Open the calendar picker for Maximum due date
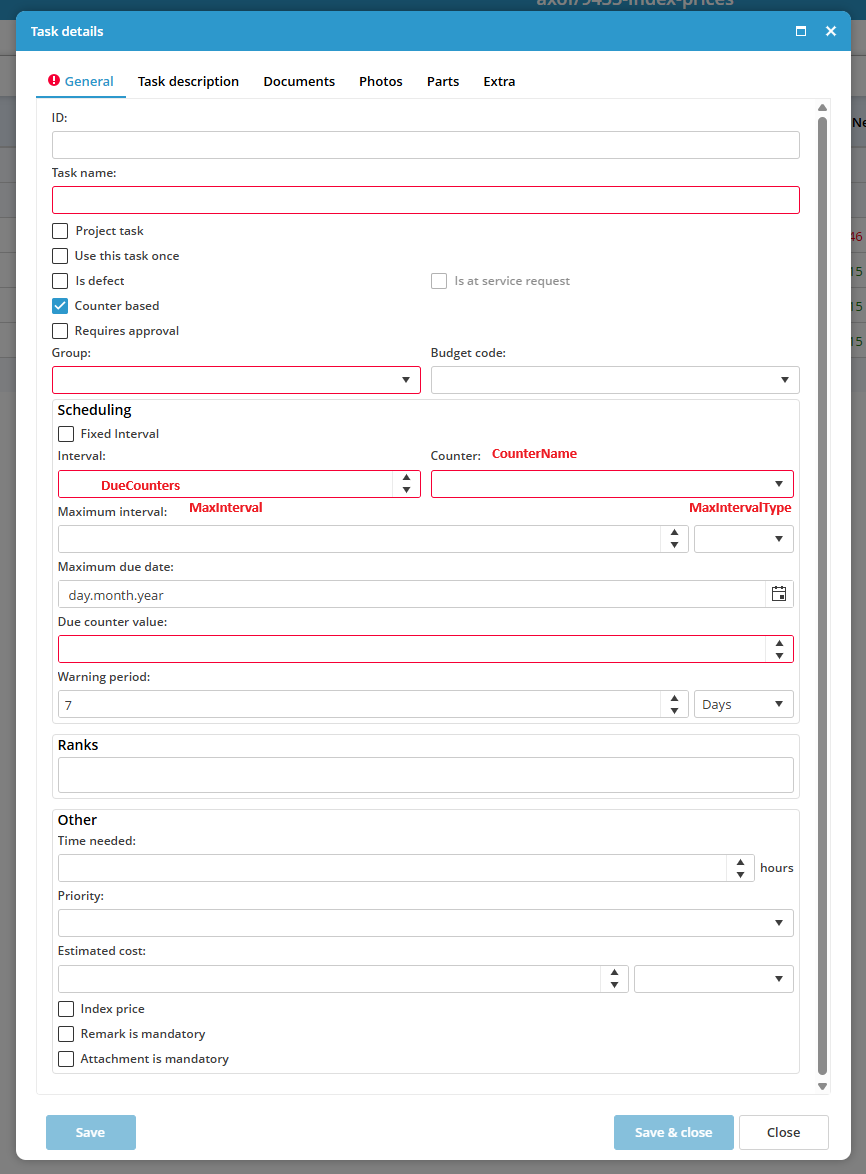This screenshot has width=866, height=1174. 778,594
